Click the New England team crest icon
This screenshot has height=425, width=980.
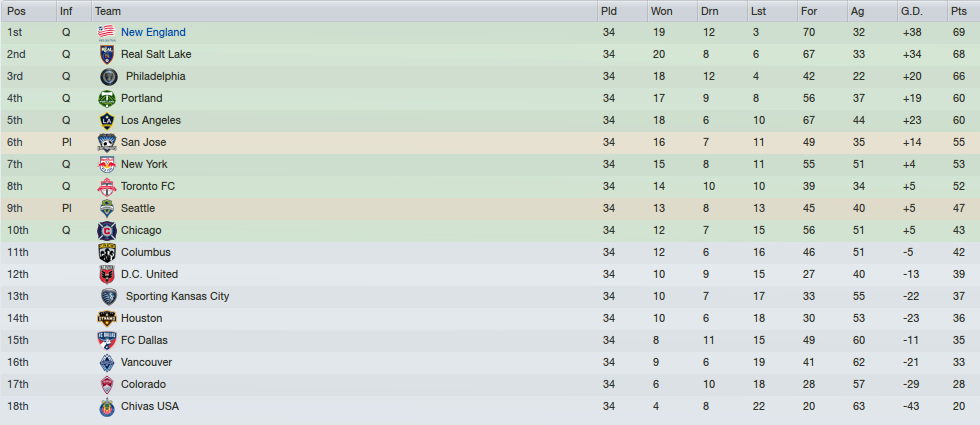[106, 32]
